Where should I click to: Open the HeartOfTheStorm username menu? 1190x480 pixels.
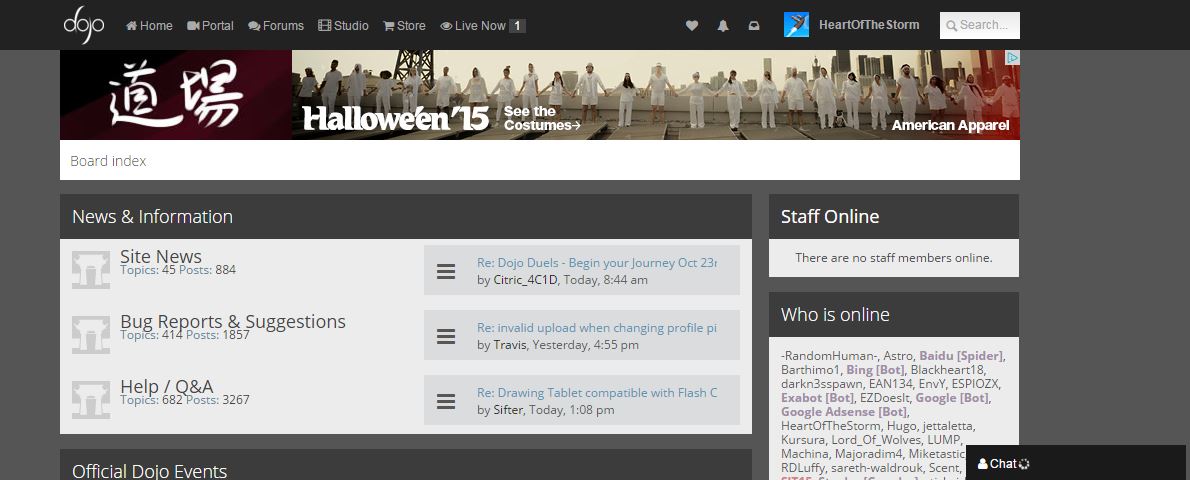(869, 25)
